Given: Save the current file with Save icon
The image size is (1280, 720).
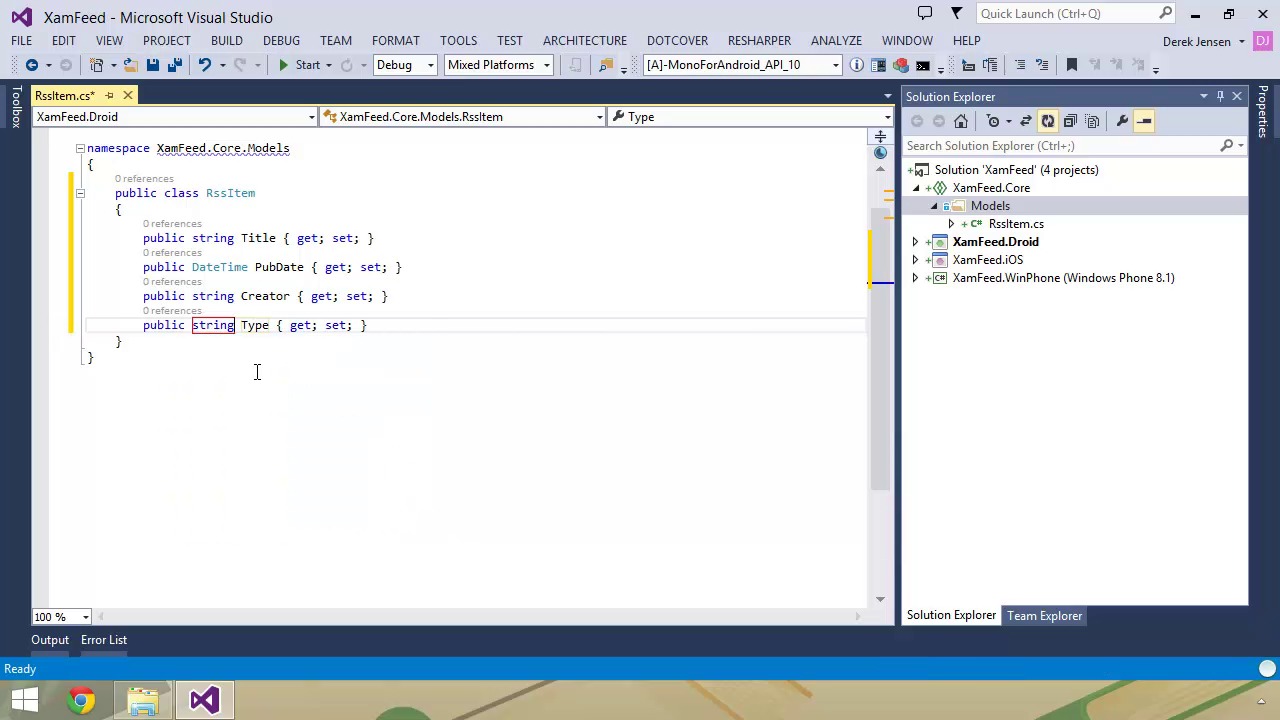Looking at the screenshot, I should (x=152, y=65).
